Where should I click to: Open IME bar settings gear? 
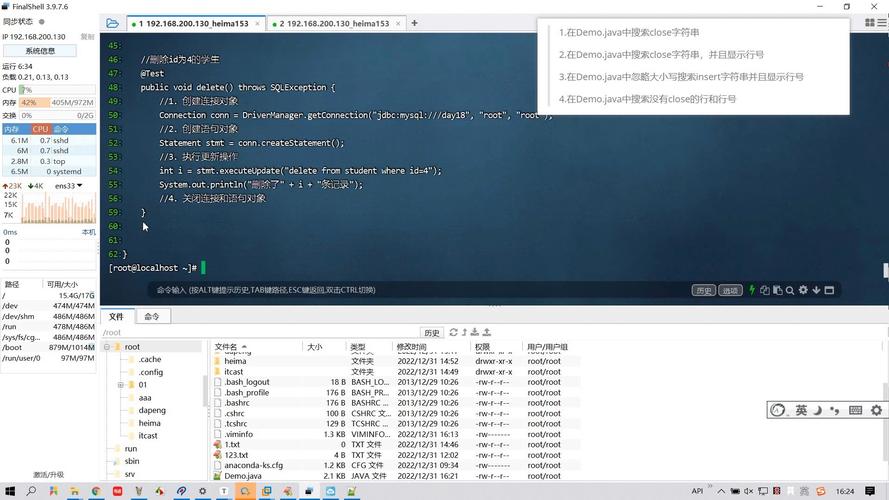(877, 410)
